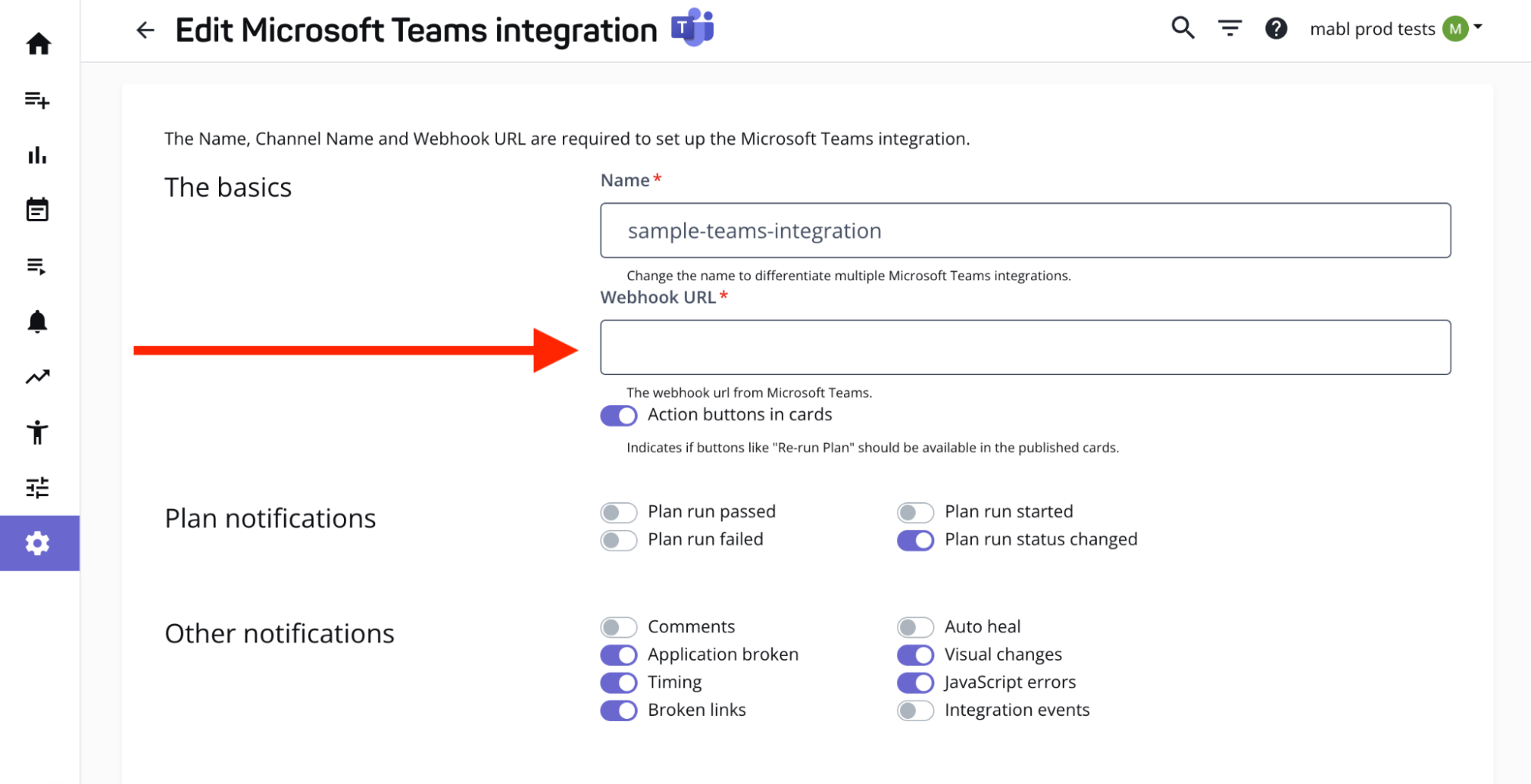Create a new test from the sidebar
The height and width of the screenshot is (784, 1531).
coord(38,100)
